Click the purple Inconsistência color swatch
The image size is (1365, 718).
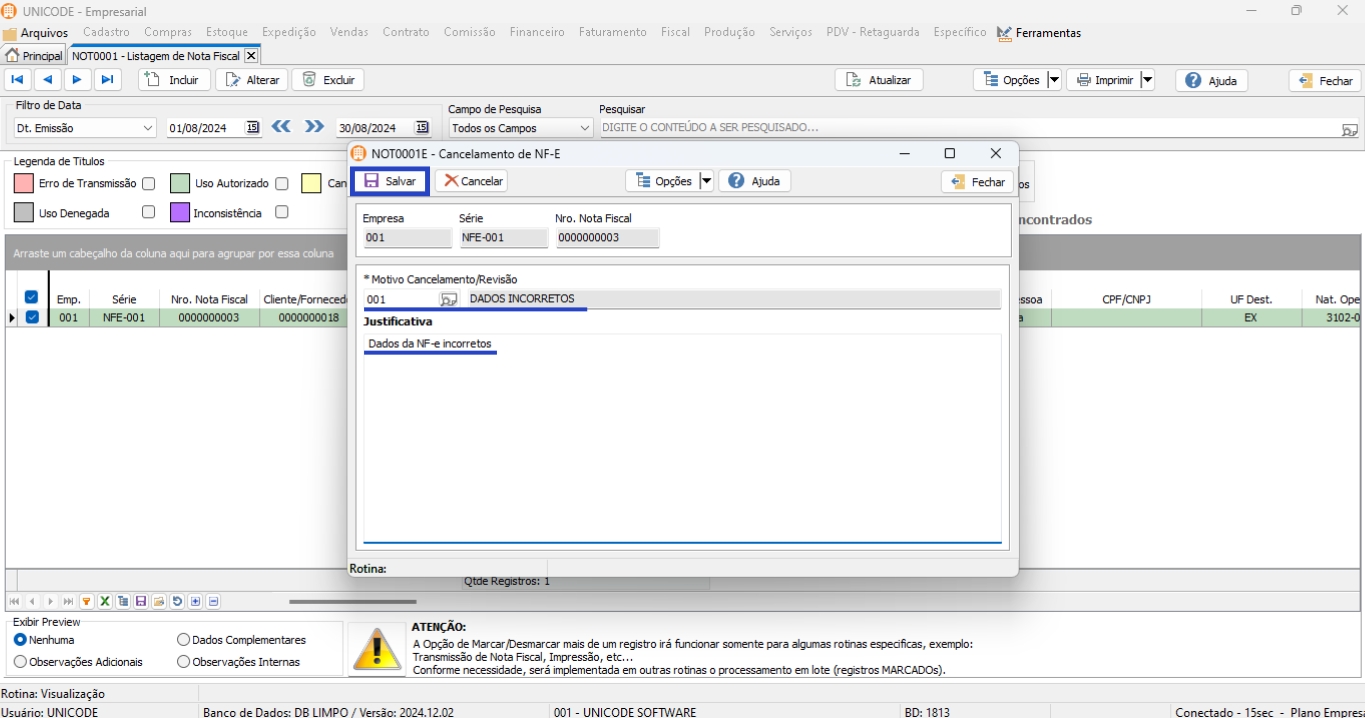tap(179, 212)
